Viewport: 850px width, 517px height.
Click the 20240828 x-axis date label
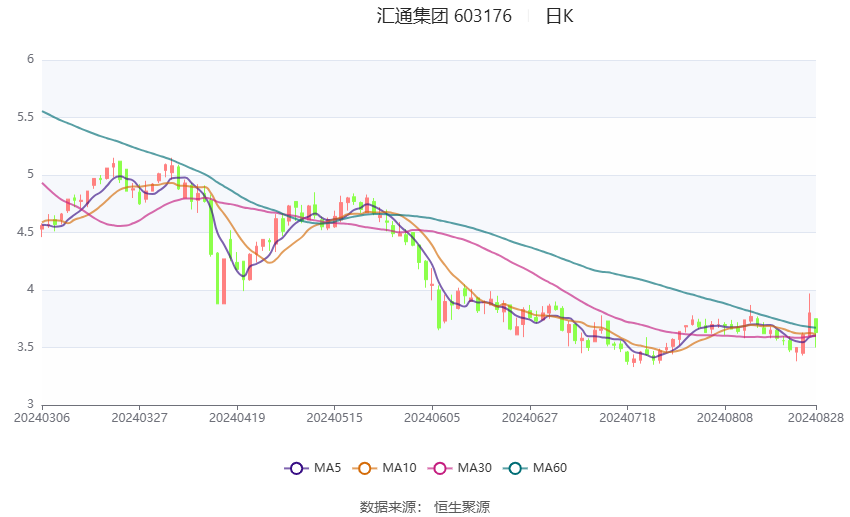pos(816,418)
